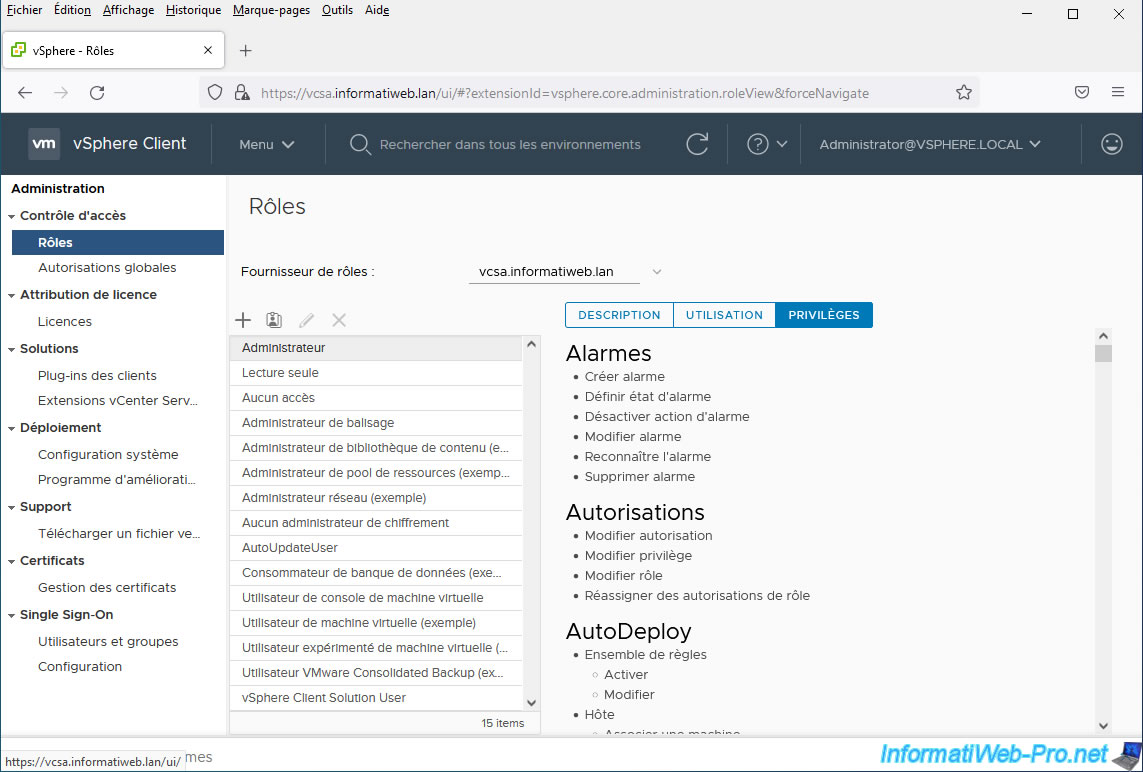Switch to the DESCRIPTION tab
The width and height of the screenshot is (1143, 772).
tap(620, 315)
